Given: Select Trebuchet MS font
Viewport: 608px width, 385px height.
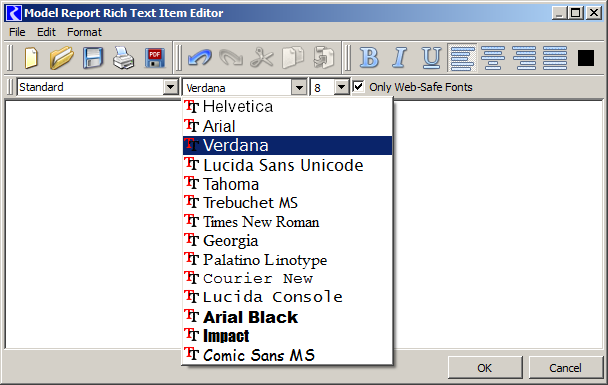Looking at the screenshot, I should point(287,202).
